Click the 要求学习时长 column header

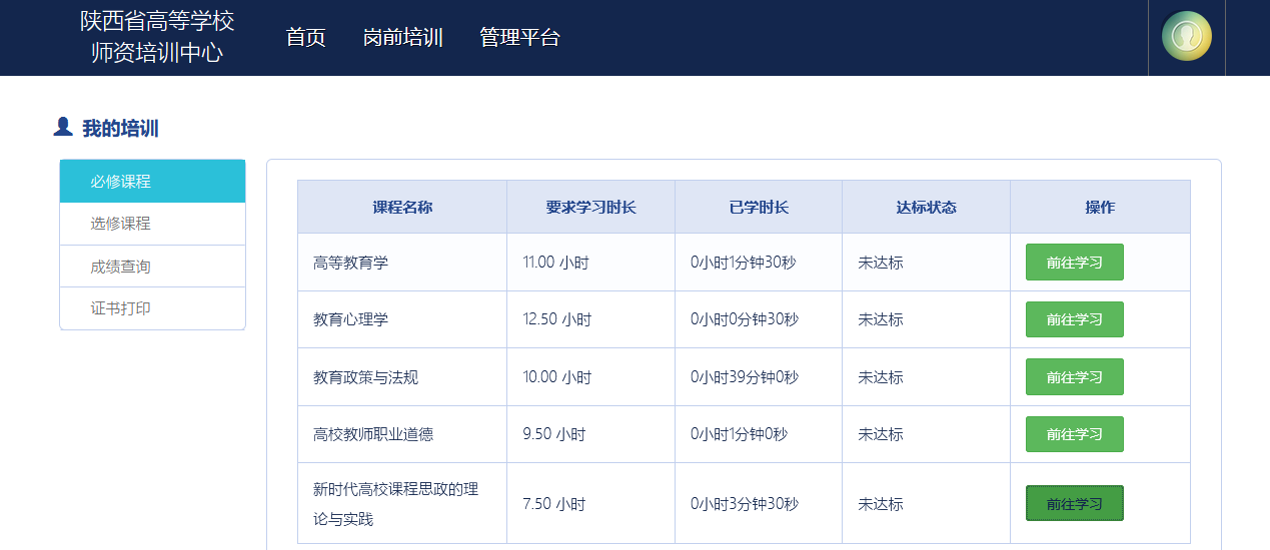coord(590,207)
